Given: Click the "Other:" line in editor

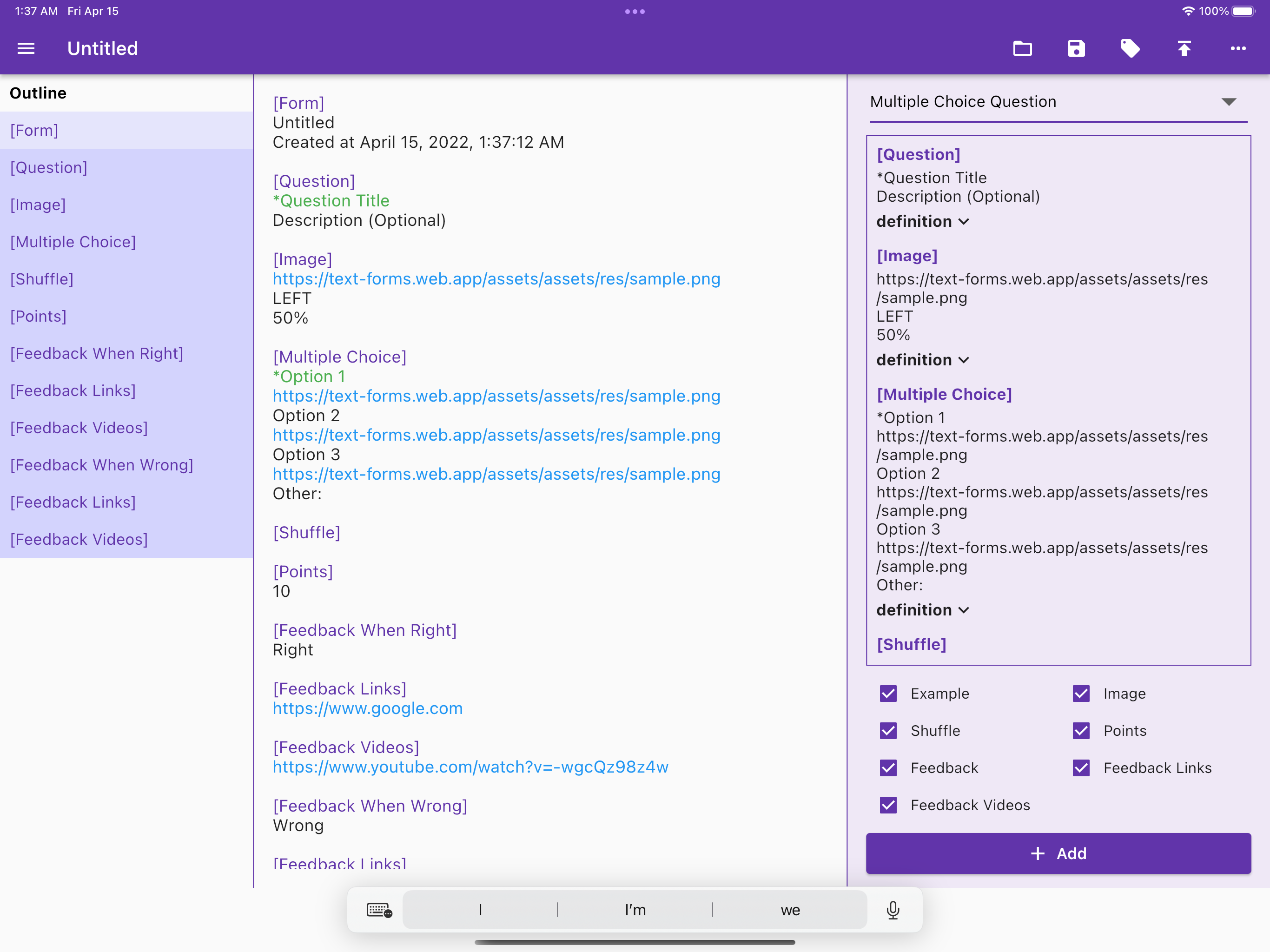Looking at the screenshot, I should [297, 494].
